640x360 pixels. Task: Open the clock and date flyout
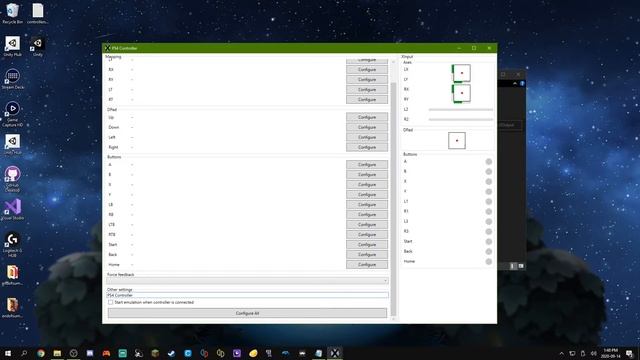click(611, 353)
